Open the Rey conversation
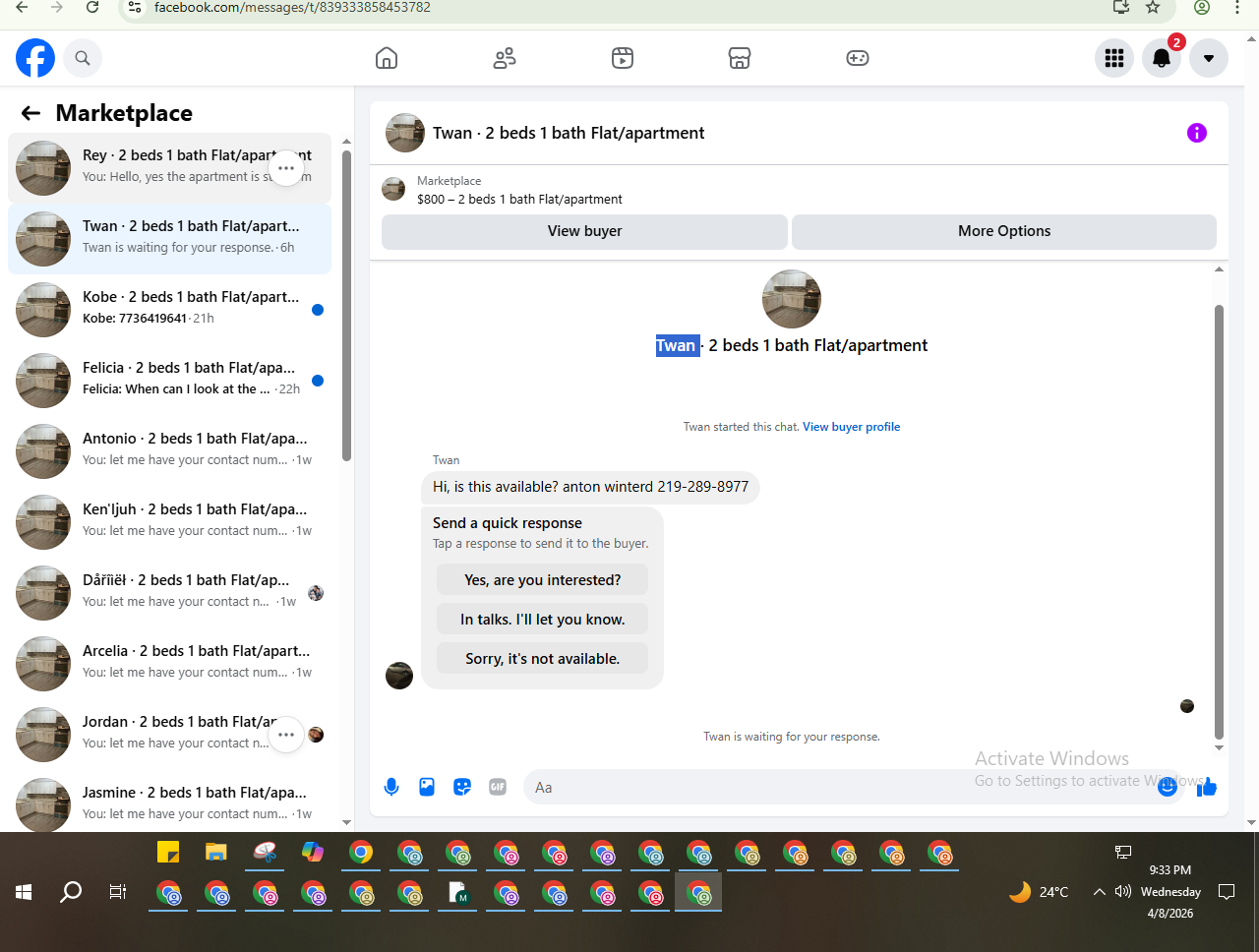 169,168
